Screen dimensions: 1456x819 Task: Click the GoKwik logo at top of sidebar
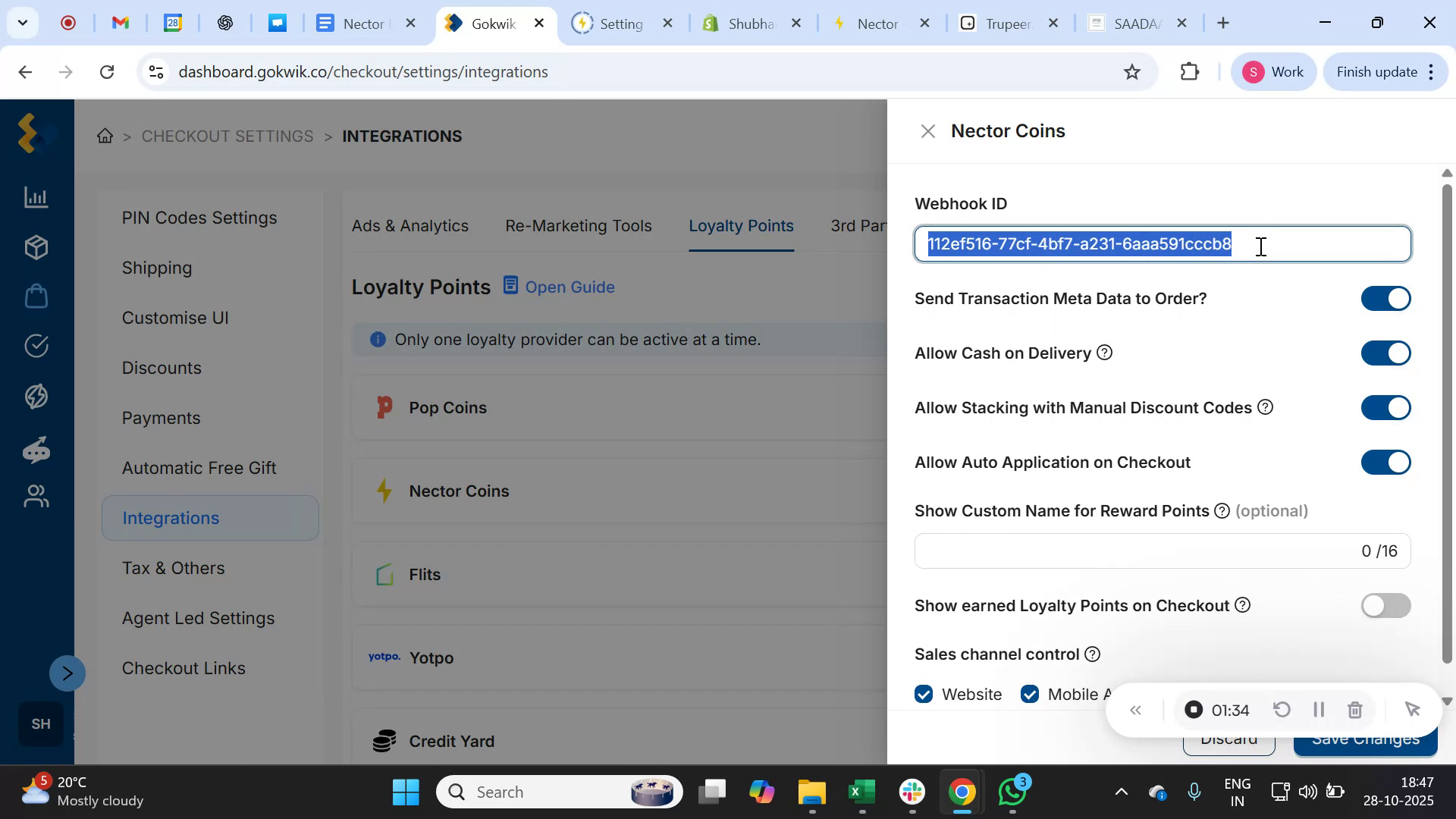click(x=28, y=133)
